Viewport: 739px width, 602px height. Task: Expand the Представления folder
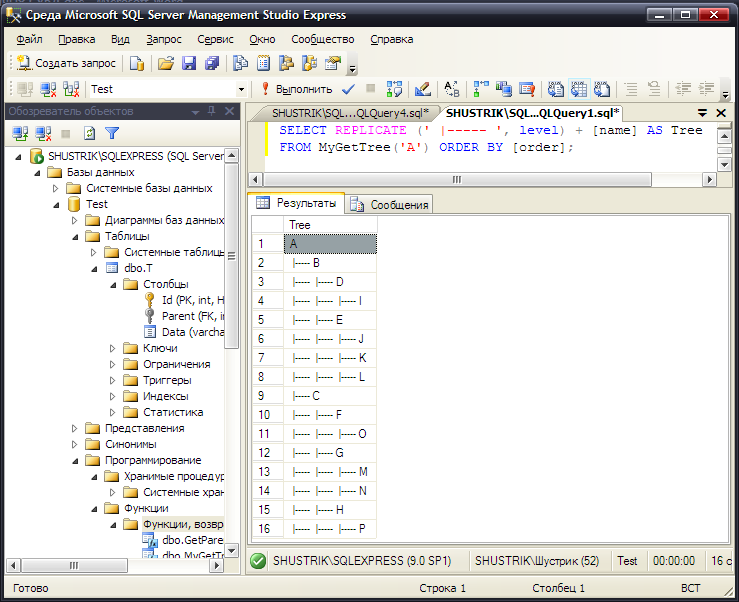pos(74,429)
